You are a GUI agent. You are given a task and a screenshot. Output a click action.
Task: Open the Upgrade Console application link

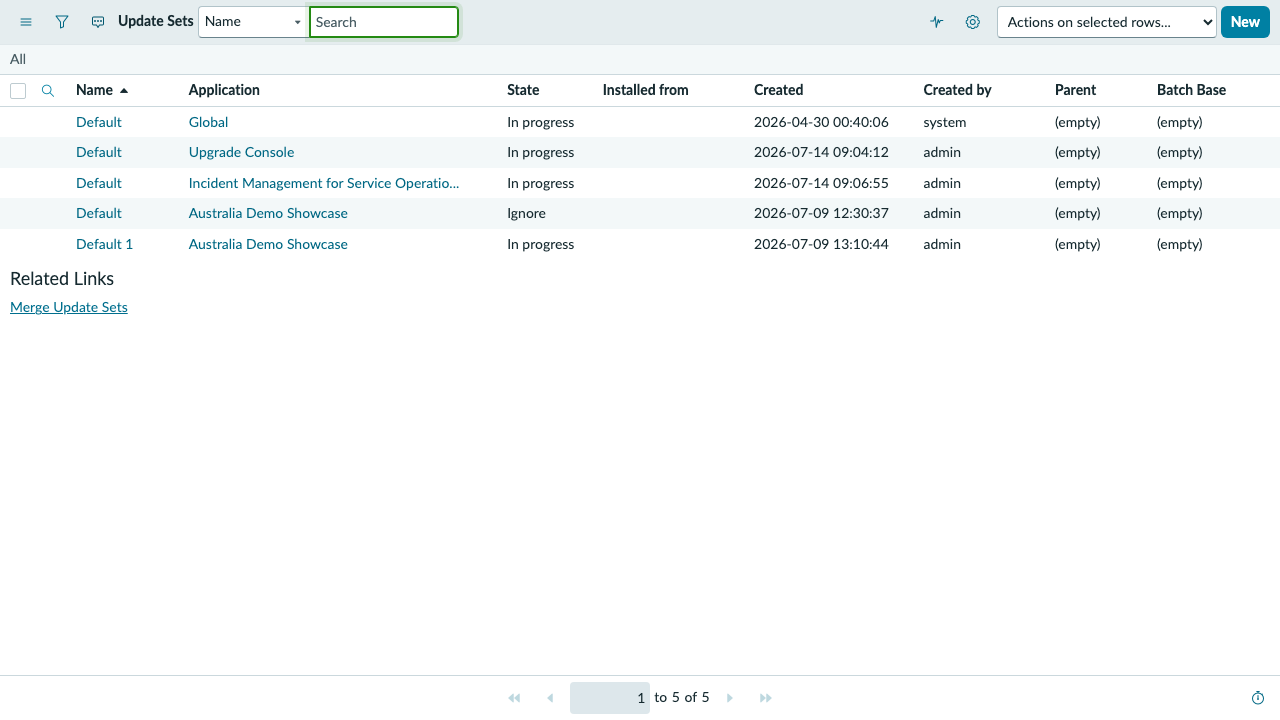[x=241, y=152]
